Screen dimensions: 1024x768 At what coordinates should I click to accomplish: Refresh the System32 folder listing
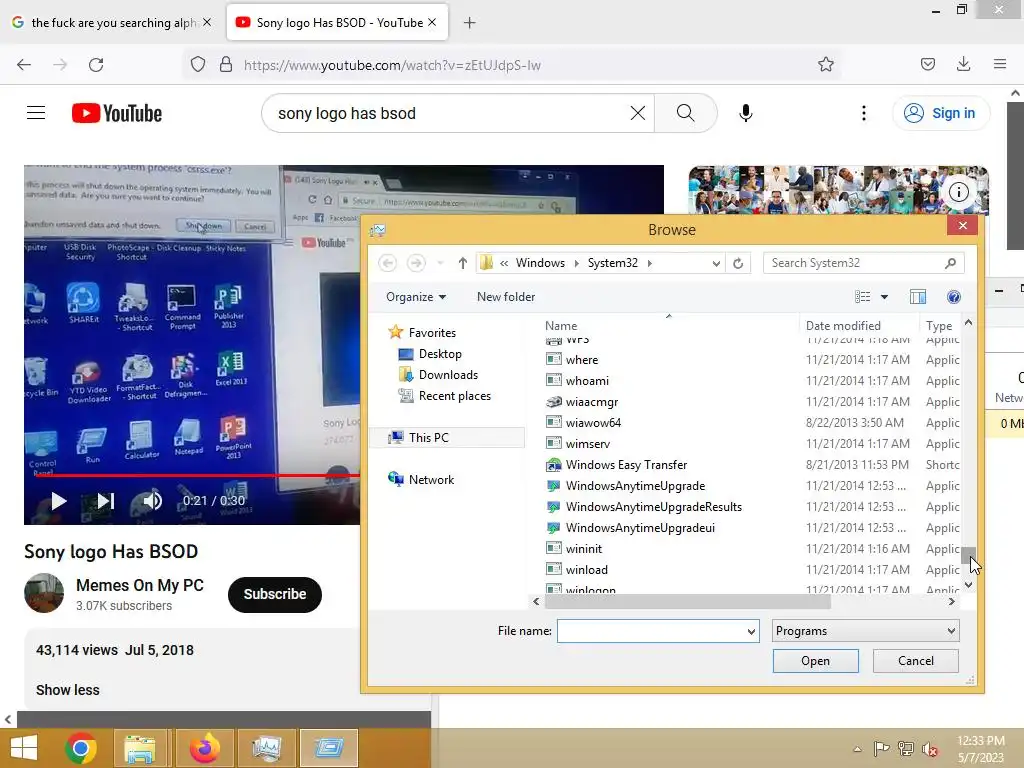pyautogui.click(x=738, y=263)
